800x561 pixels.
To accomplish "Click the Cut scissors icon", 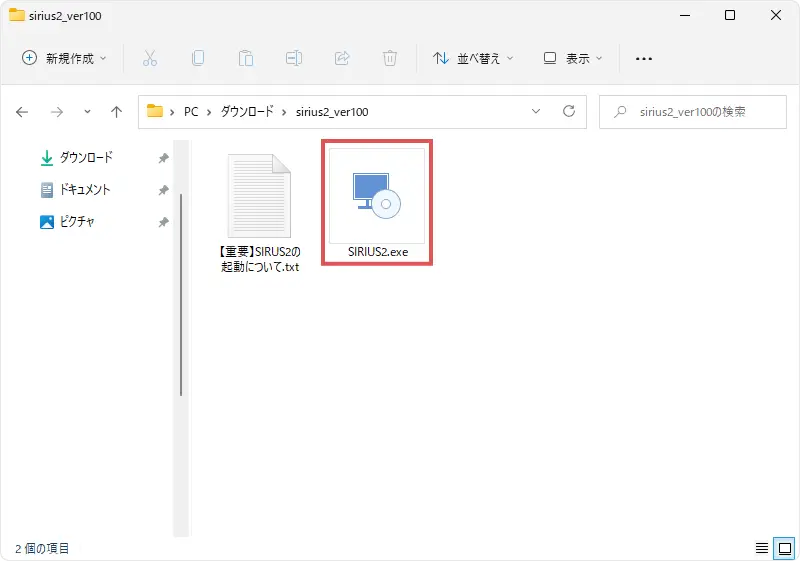I will [x=150, y=58].
